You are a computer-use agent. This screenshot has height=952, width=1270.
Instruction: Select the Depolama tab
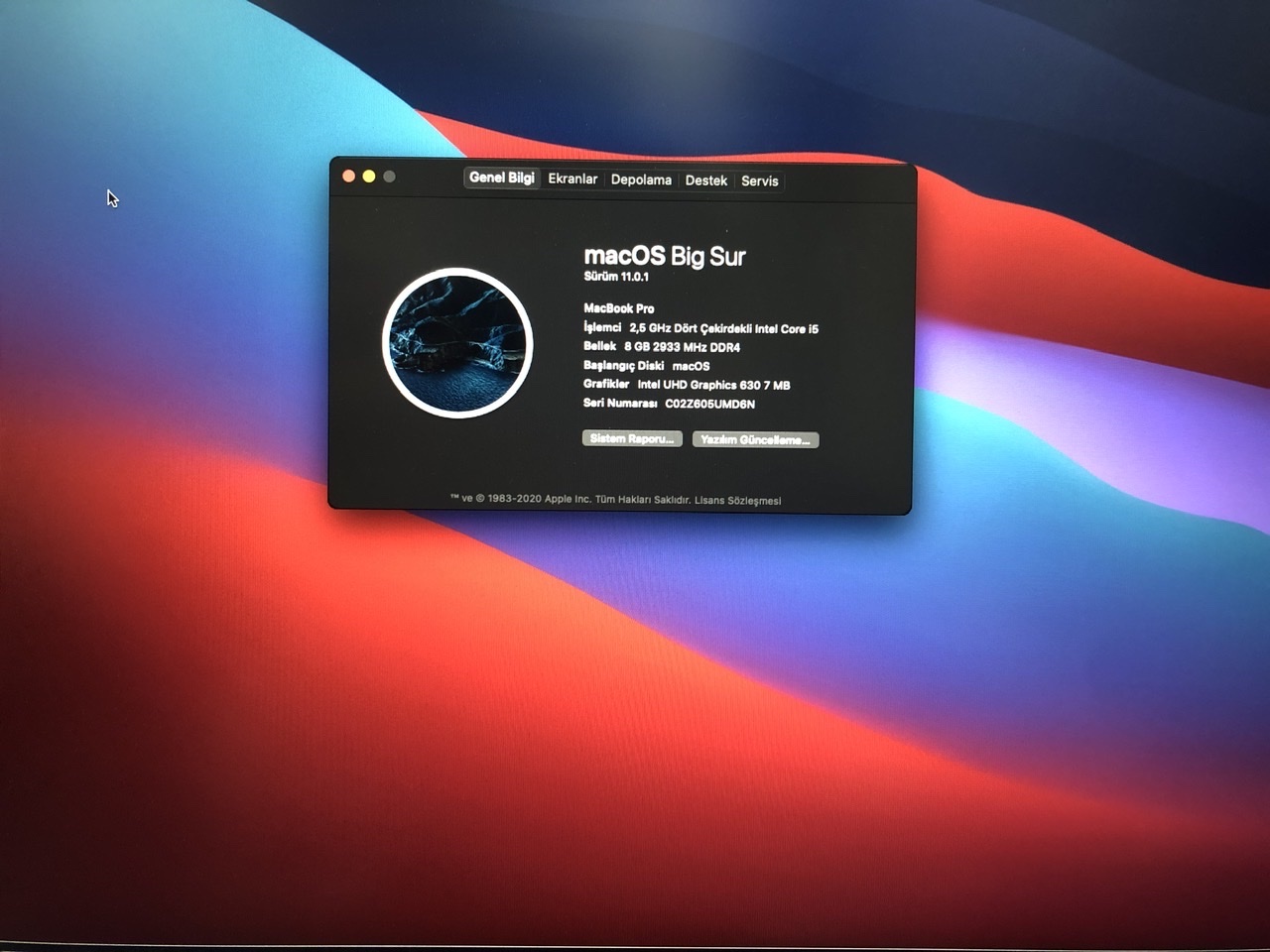click(641, 179)
